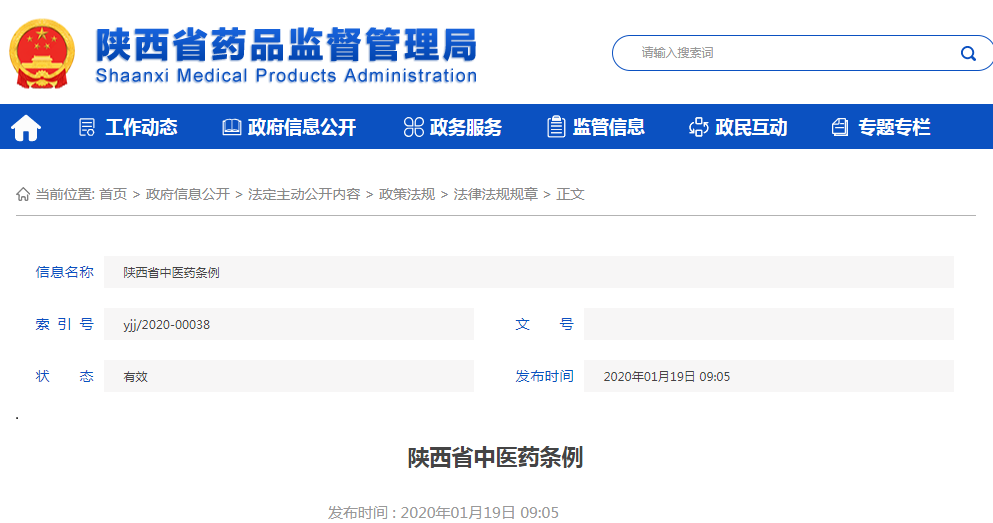Click the 政务服务 four-circle icon
The image size is (993, 523).
pyautogui.click(x=413, y=127)
